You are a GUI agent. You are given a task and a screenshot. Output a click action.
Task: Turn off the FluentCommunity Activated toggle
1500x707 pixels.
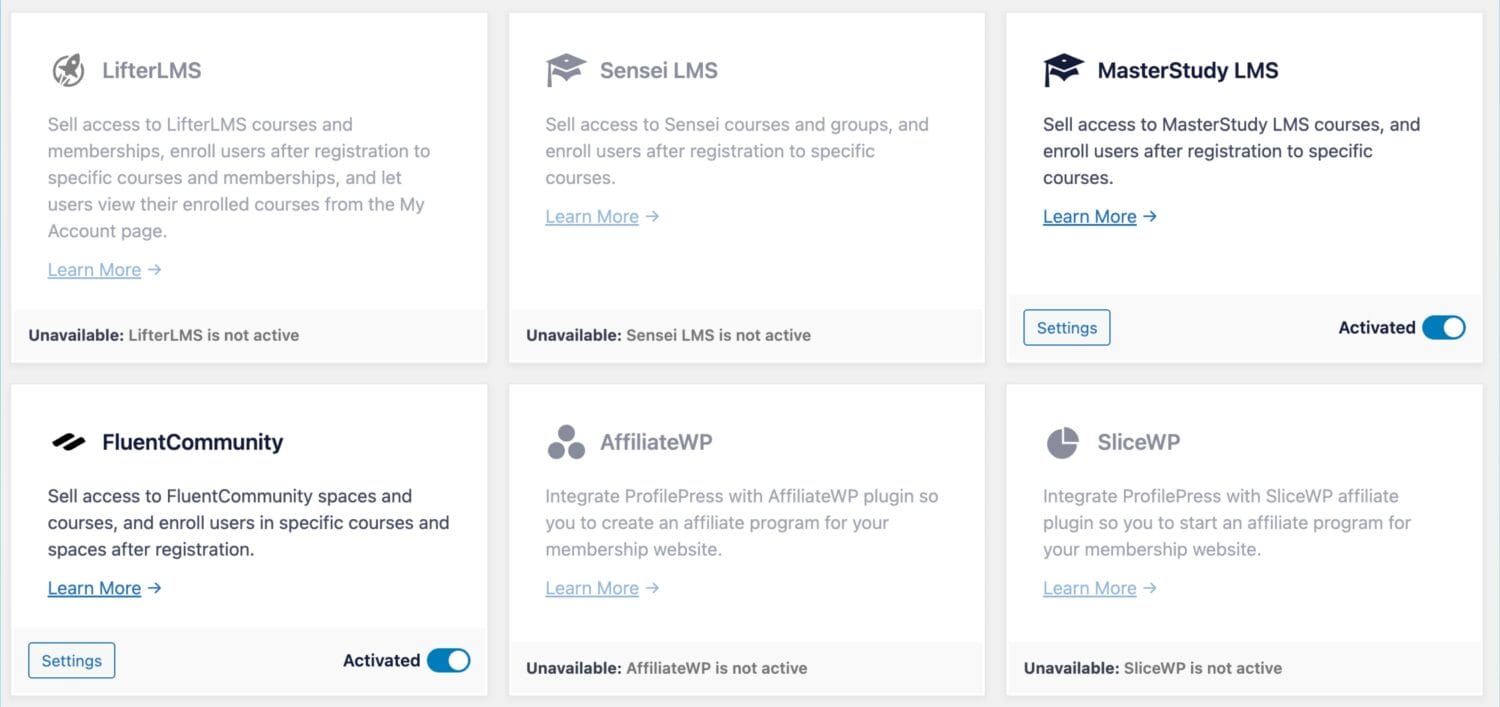coord(448,660)
